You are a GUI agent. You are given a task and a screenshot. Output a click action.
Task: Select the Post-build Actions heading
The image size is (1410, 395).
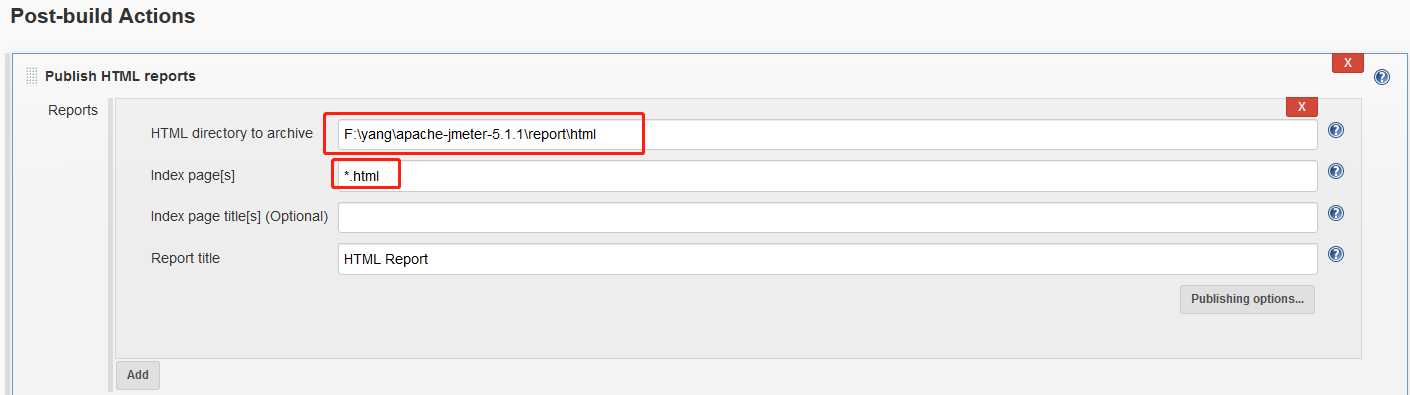pyautogui.click(x=103, y=17)
